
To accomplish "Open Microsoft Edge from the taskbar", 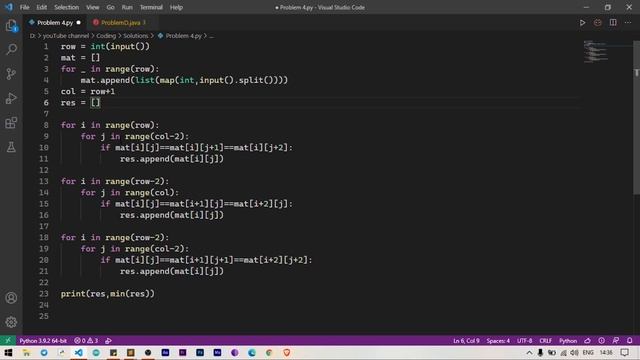I will 252,353.
